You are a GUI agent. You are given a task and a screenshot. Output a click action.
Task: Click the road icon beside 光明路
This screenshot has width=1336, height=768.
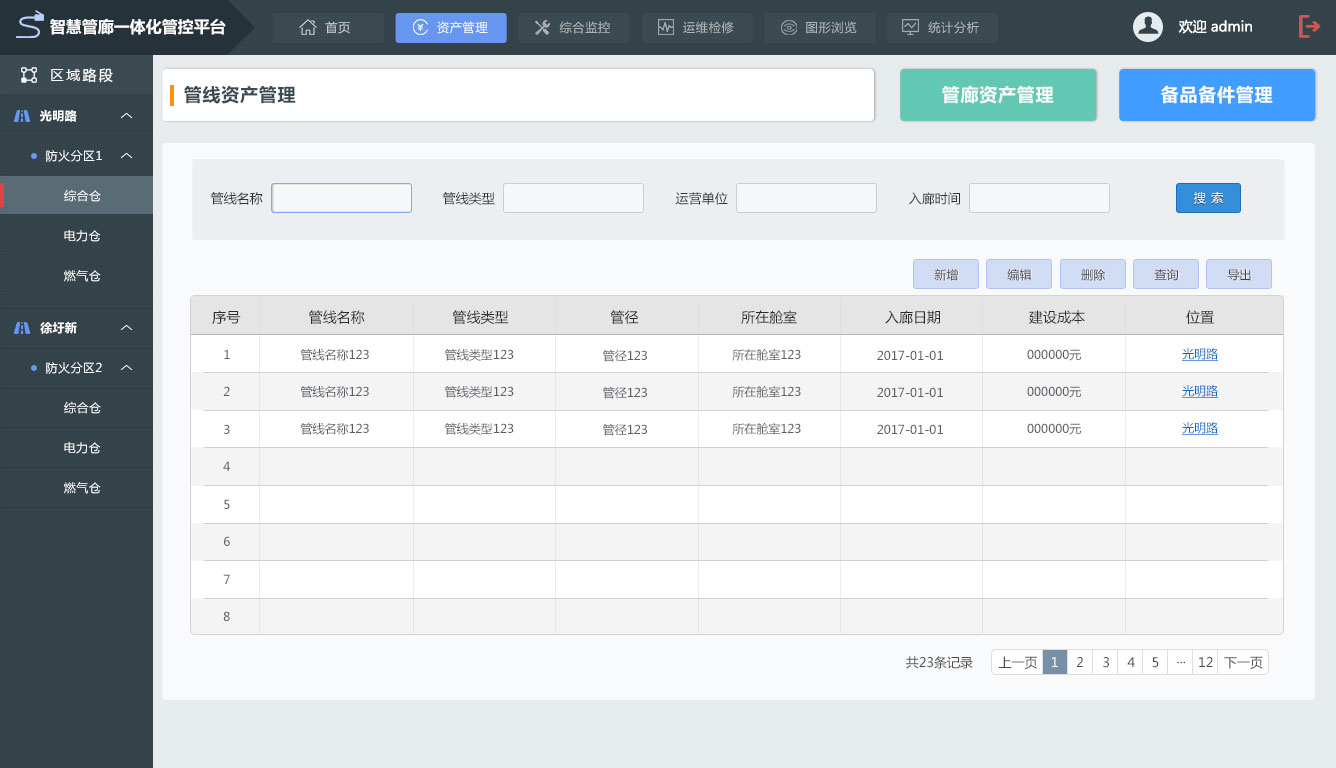point(22,116)
